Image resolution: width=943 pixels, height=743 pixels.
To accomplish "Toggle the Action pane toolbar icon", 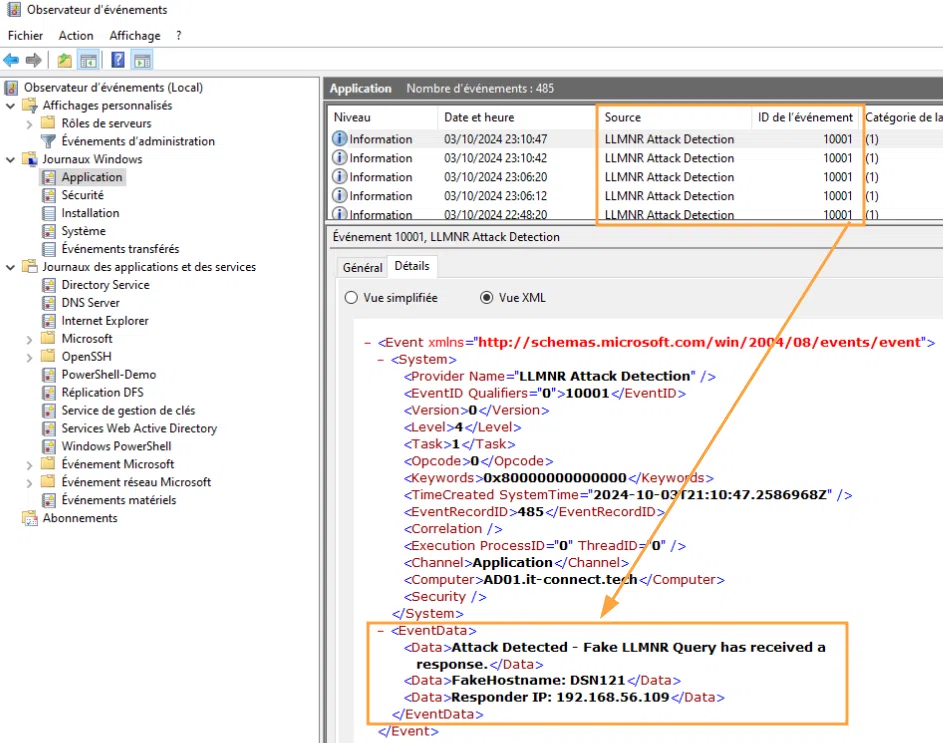I will tap(142, 60).
